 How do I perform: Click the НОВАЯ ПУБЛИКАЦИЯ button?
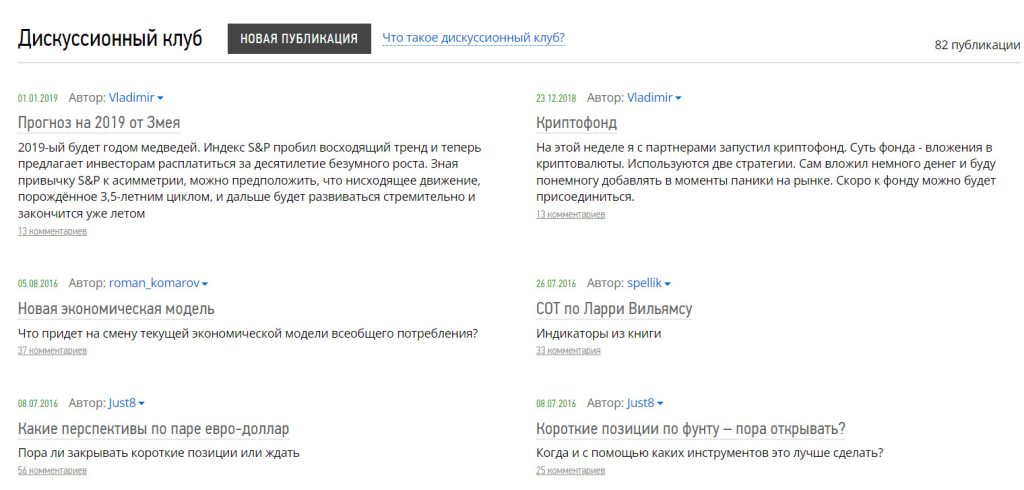point(299,39)
